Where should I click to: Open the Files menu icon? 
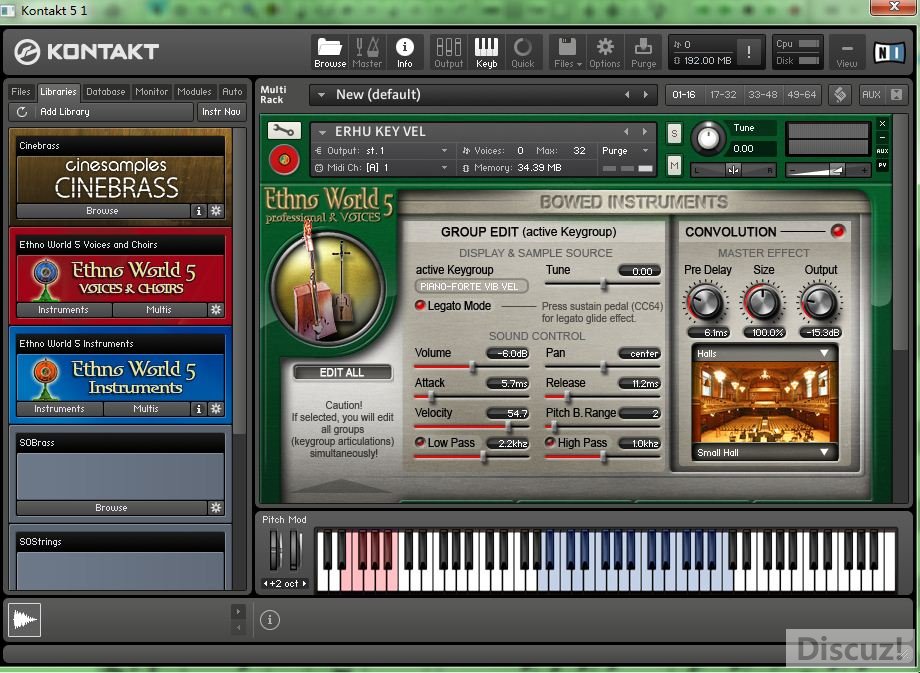[x=567, y=52]
